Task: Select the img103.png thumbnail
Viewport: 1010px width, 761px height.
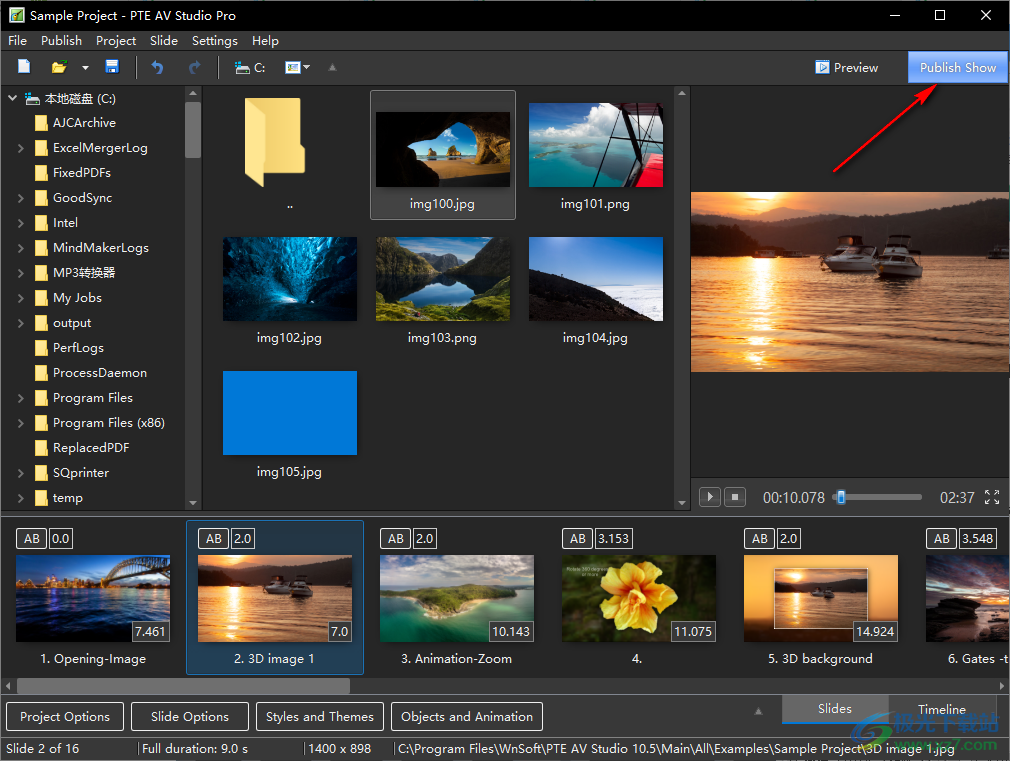Action: click(x=443, y=279)
